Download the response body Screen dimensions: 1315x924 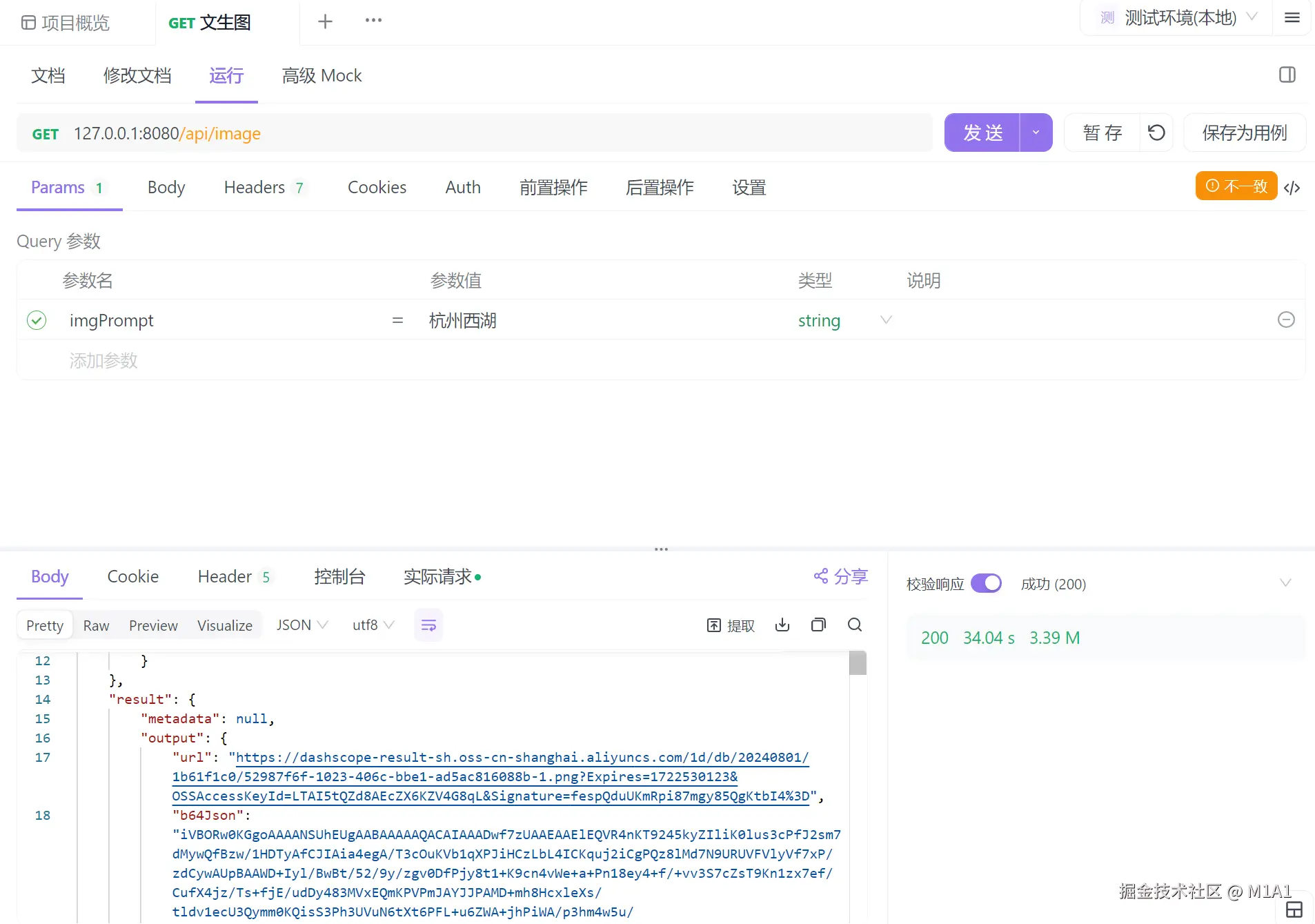(x=782, y=625)
